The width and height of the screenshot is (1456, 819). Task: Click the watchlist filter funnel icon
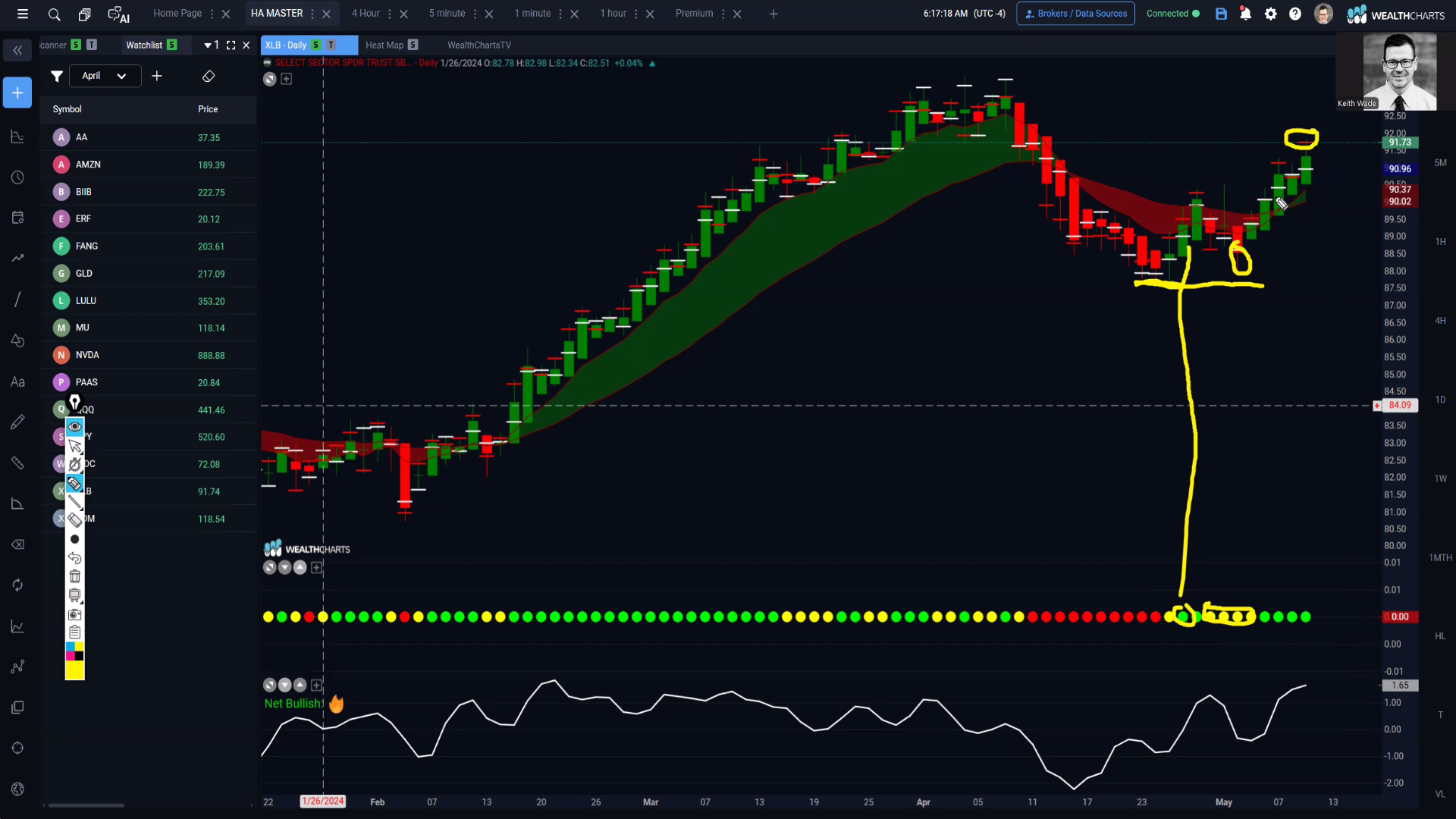click(x=57, y=76)
